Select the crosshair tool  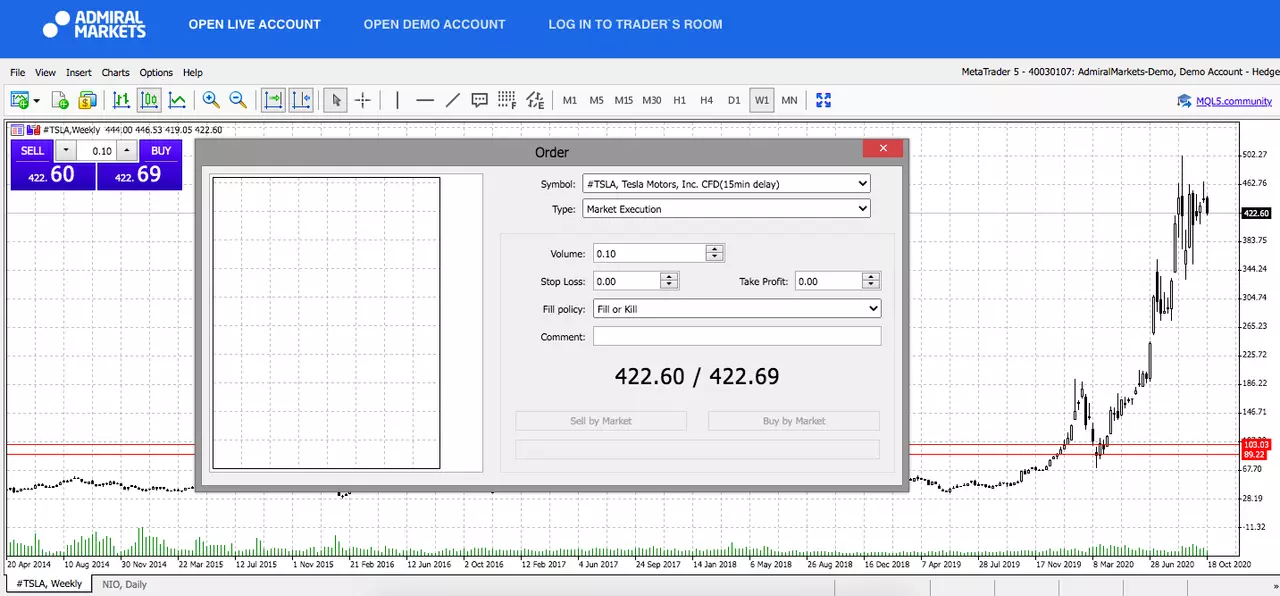pos(363,100)
